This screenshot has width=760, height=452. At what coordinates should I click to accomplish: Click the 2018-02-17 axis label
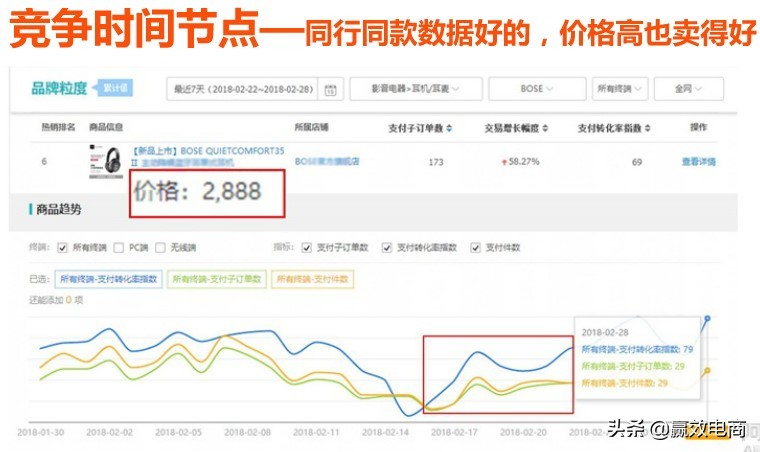coord(454,432)
